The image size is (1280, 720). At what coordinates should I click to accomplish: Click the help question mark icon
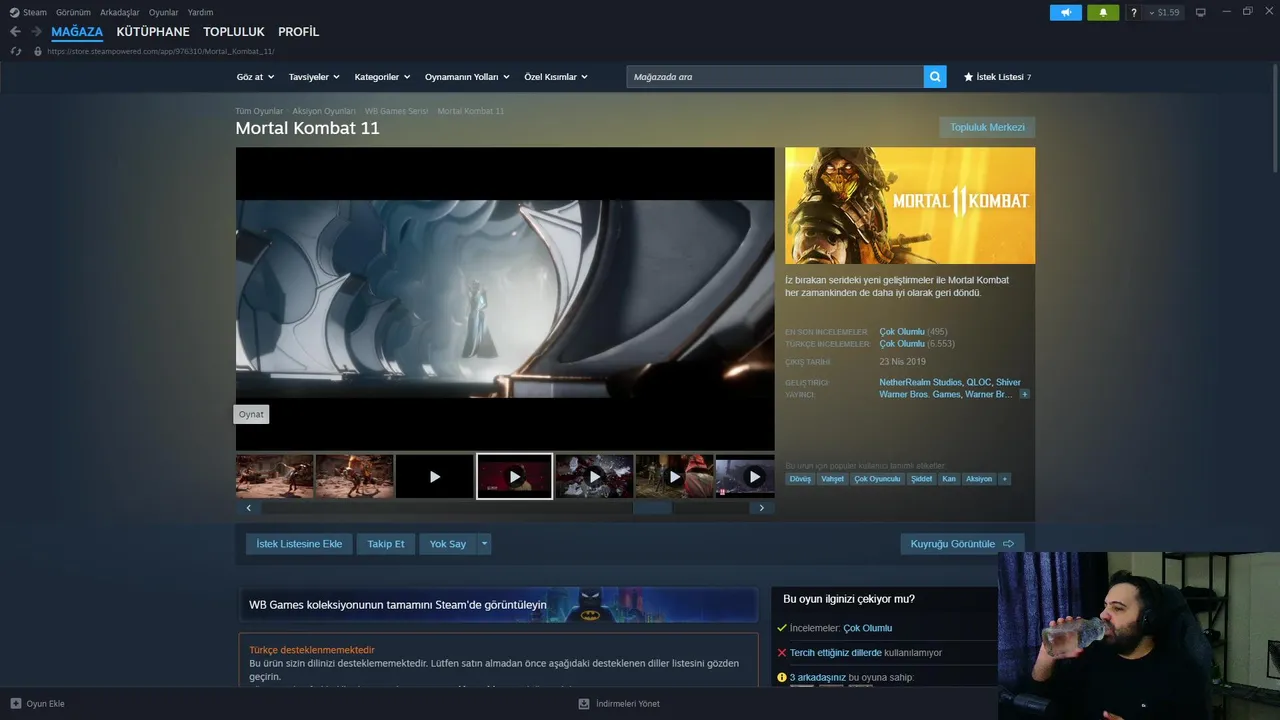[1133, 13]
